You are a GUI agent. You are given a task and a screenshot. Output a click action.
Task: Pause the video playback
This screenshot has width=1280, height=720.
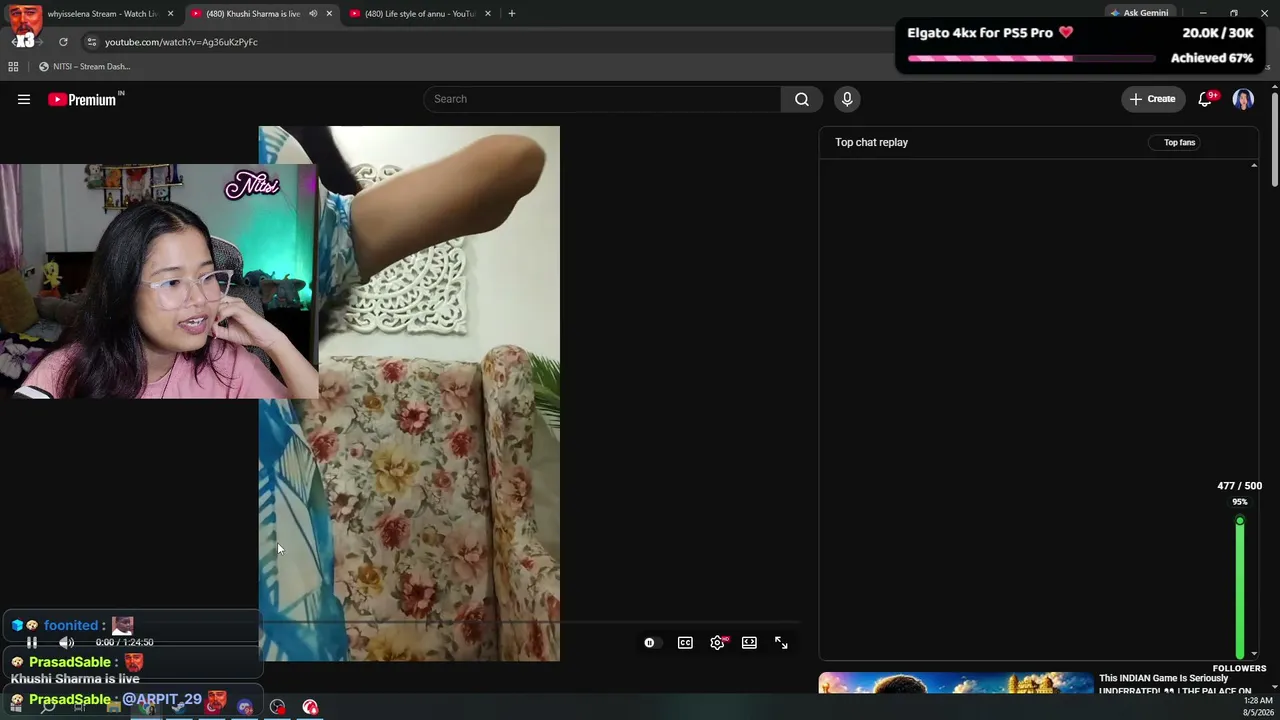tap(32, 643)
